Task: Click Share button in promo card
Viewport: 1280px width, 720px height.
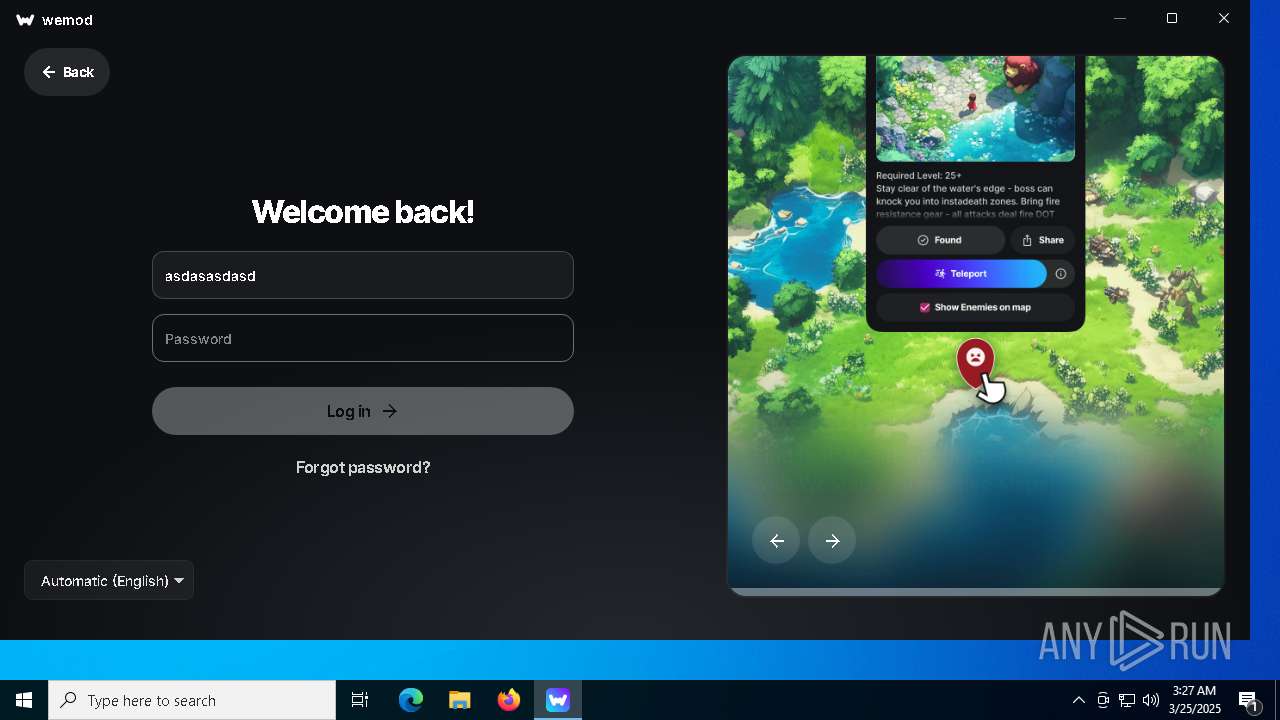Action: tap(1043, 240)
